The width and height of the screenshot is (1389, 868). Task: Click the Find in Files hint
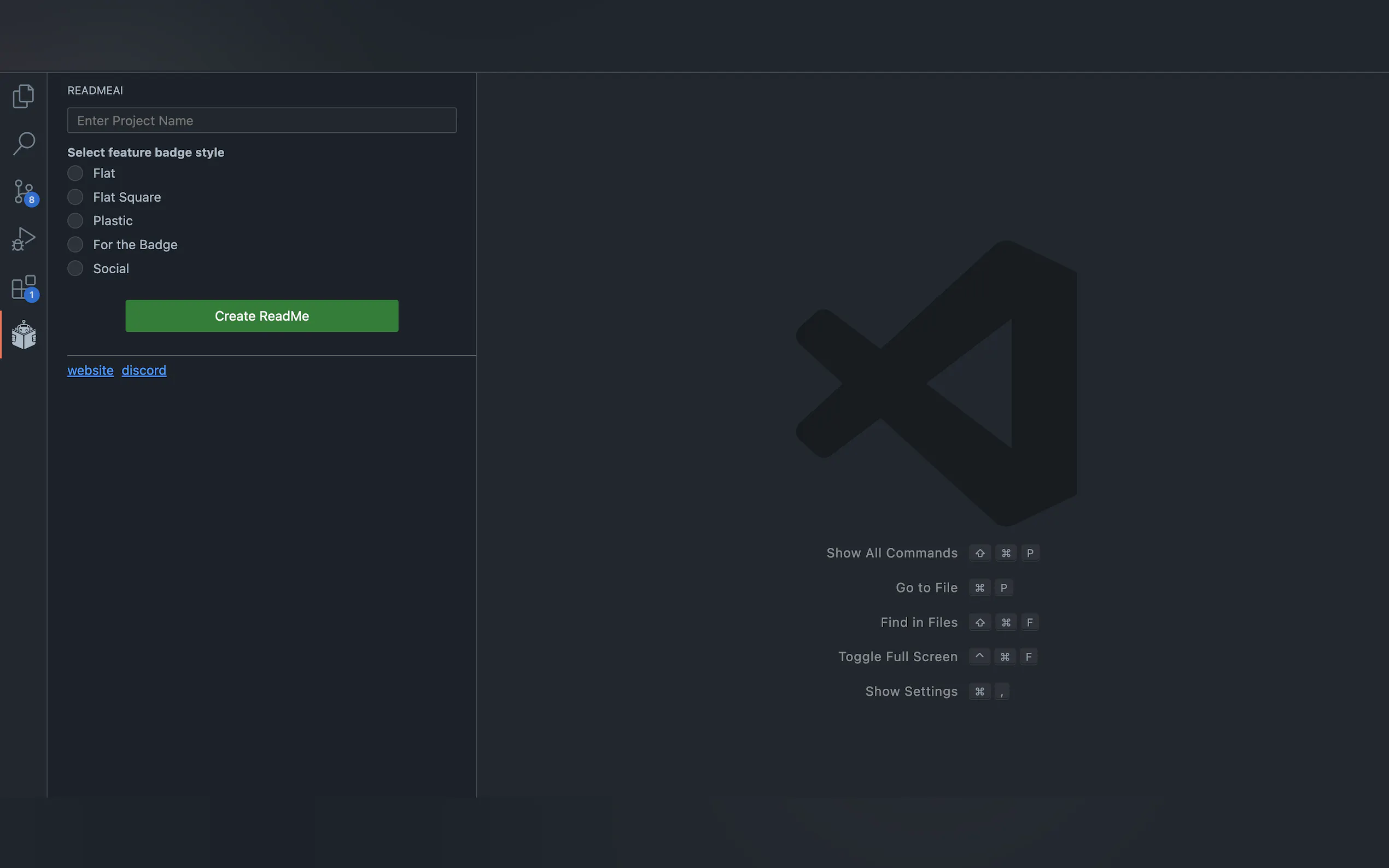click(x=919, y=622)
